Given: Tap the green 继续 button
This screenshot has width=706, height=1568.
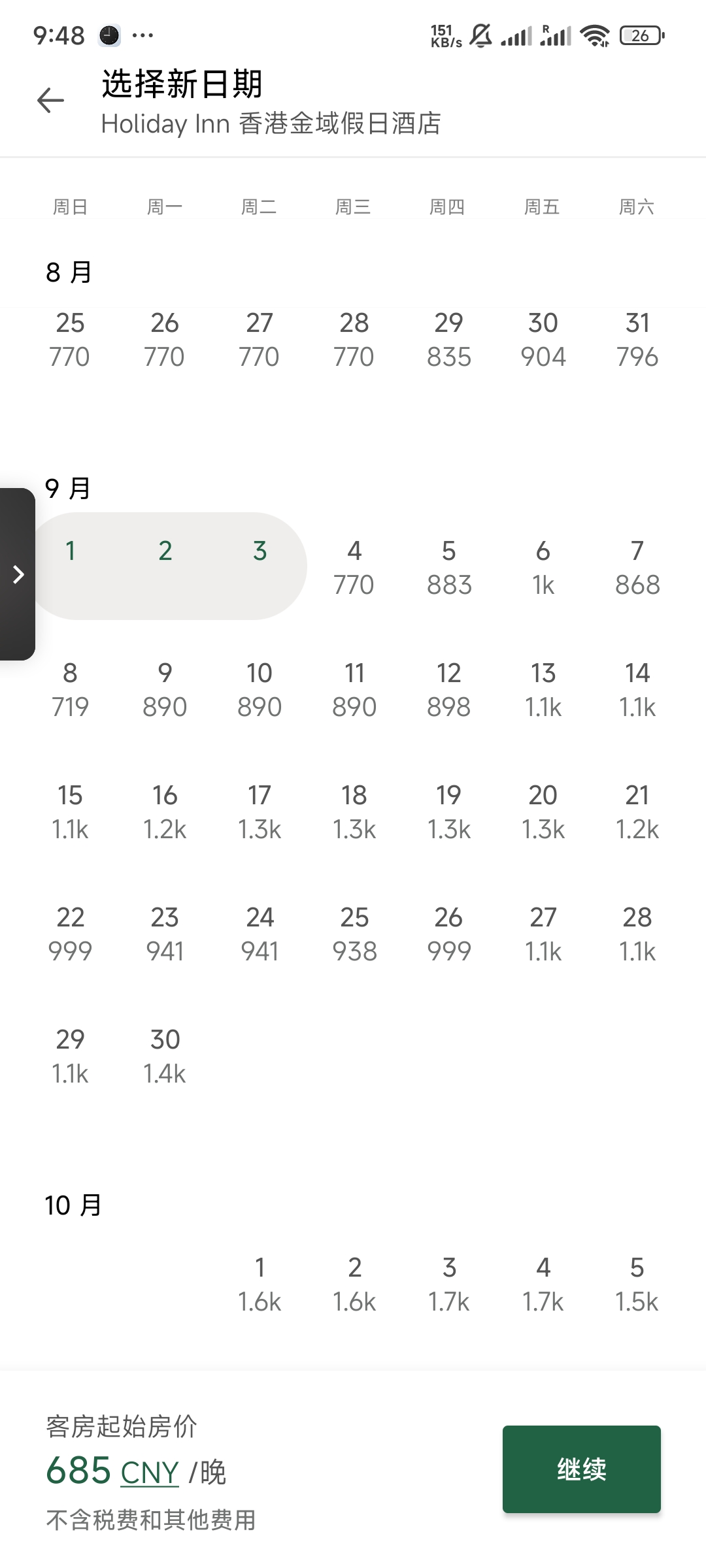Looking at the screenshot, I should [x=581, y=1469].
